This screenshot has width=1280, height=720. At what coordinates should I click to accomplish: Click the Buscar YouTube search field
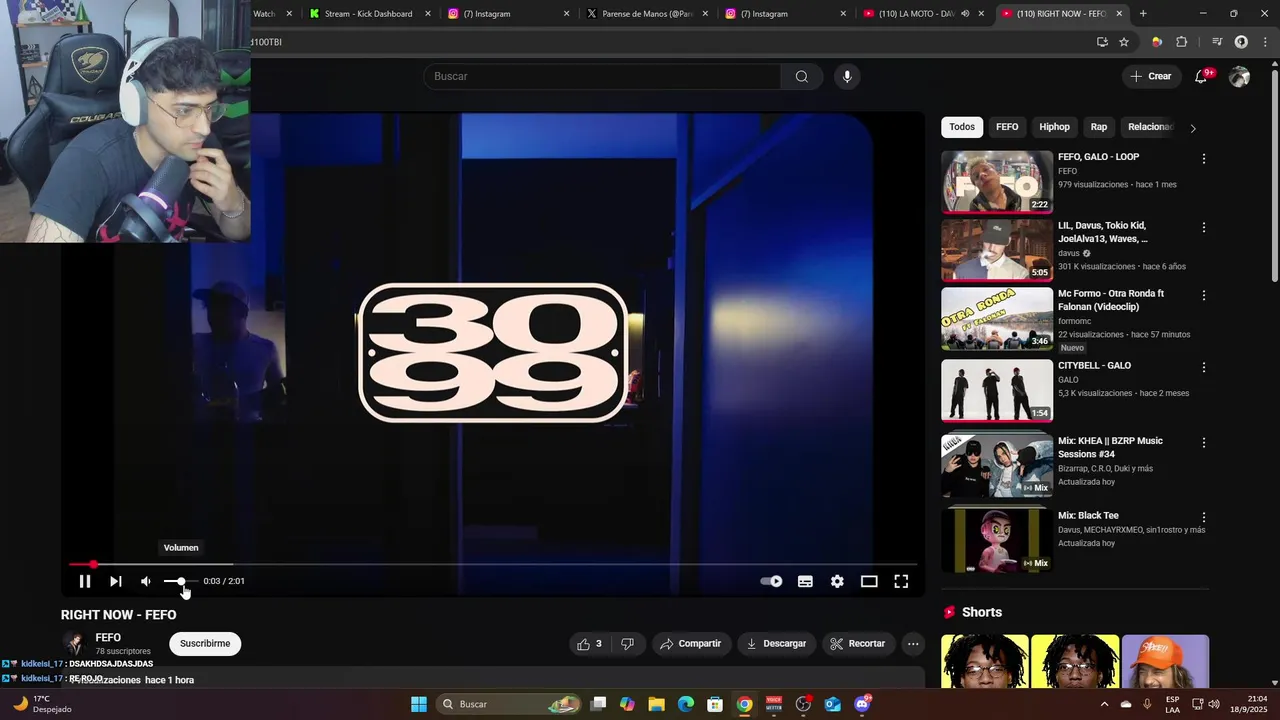tap(603, 76)
